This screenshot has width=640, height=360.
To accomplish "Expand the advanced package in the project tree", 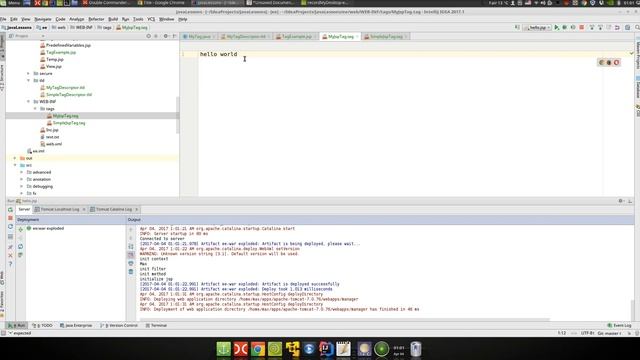I will point(22,172).
